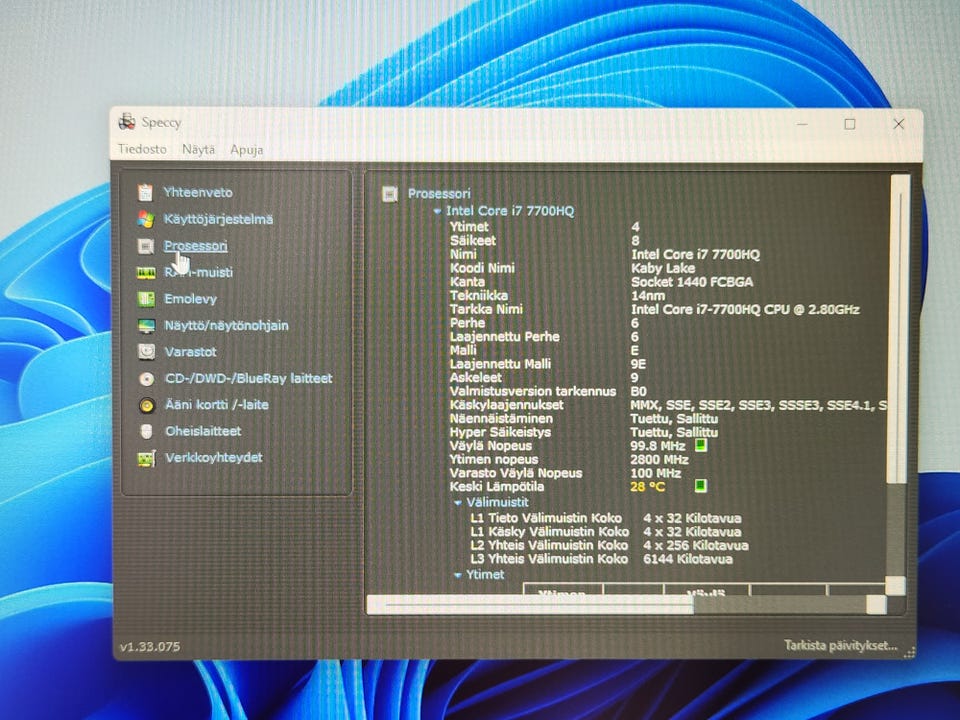Select the Verkkoyhteydet network icon
960x720 pixels.
tap(146, 458)
